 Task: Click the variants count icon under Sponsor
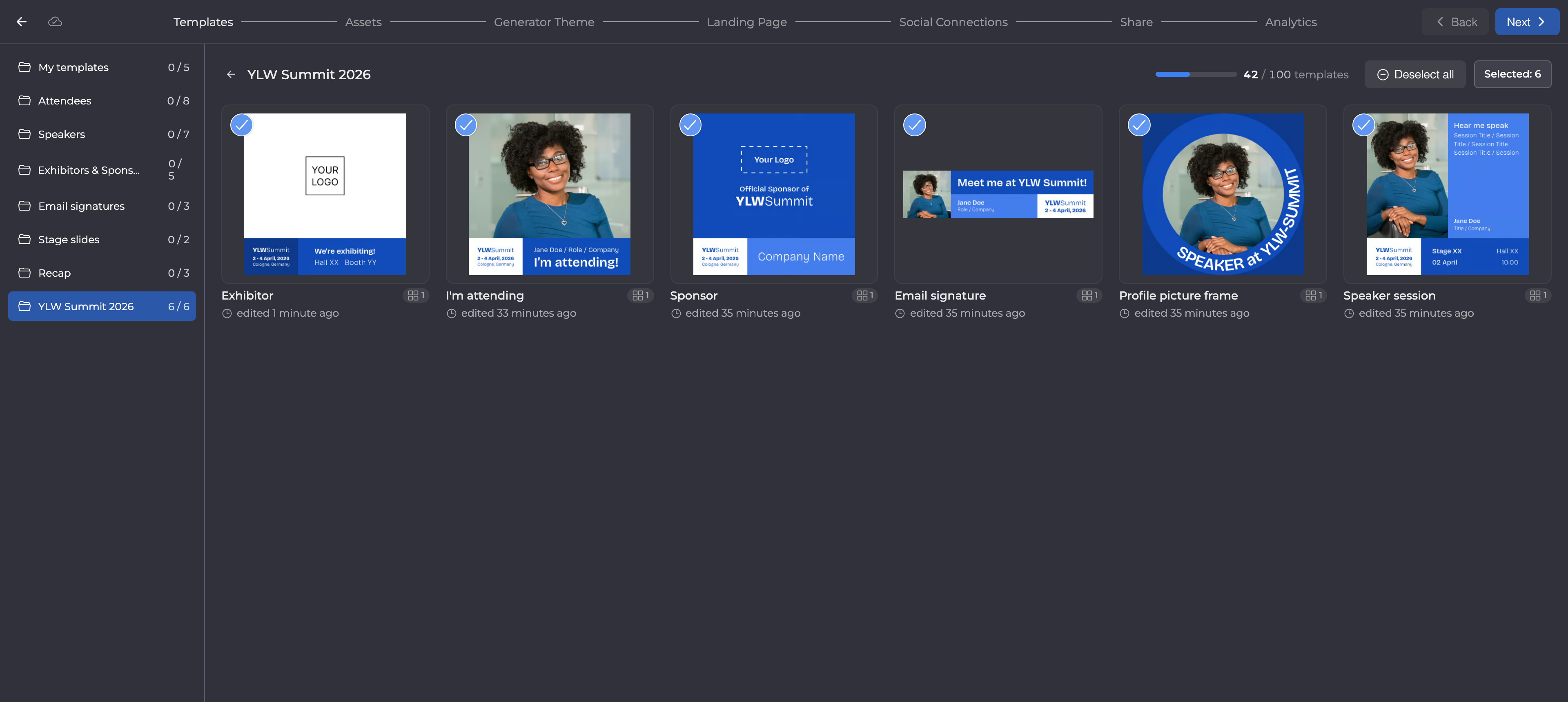point(865,295)
